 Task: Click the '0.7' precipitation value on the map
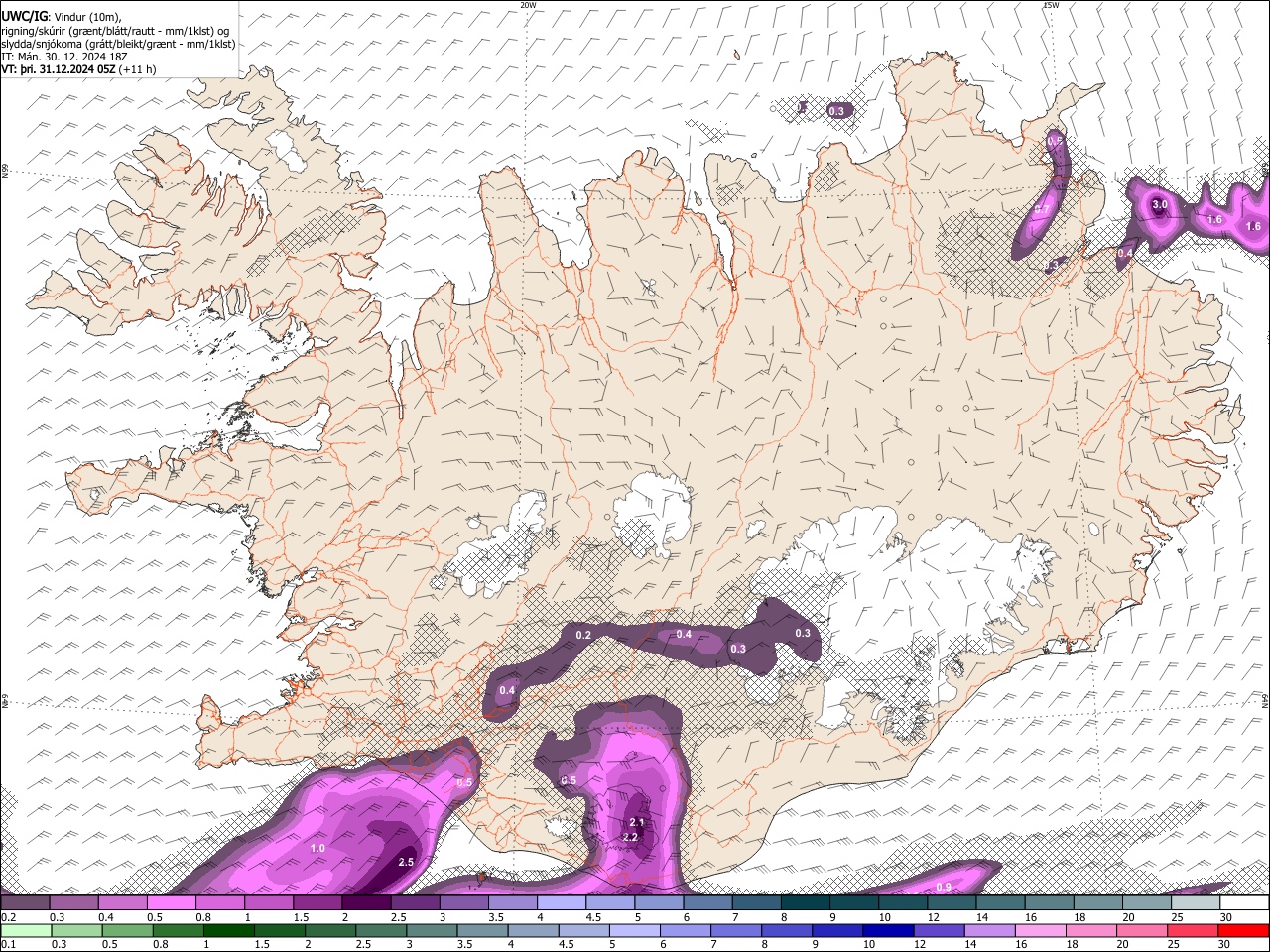point(1042,209)
